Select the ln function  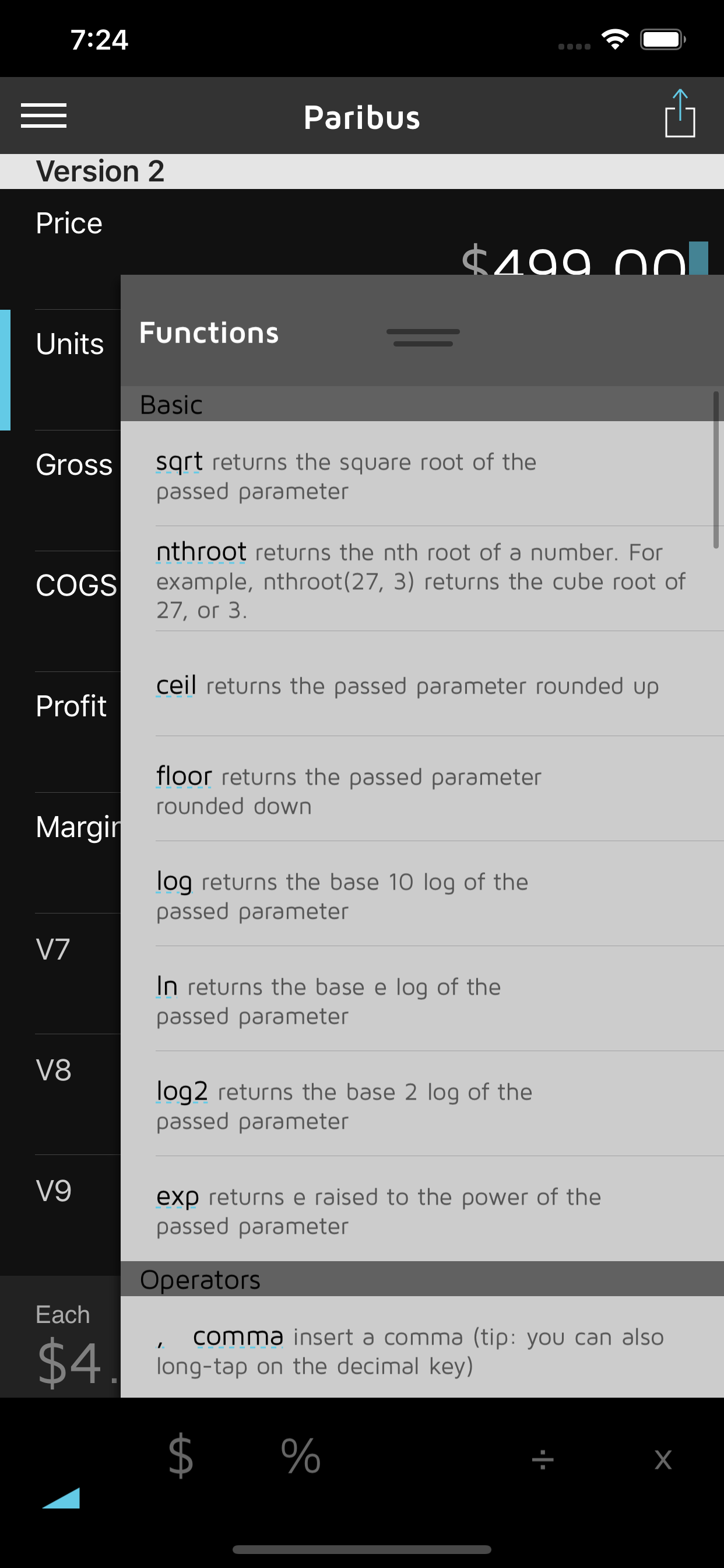[x=167, y=986]
